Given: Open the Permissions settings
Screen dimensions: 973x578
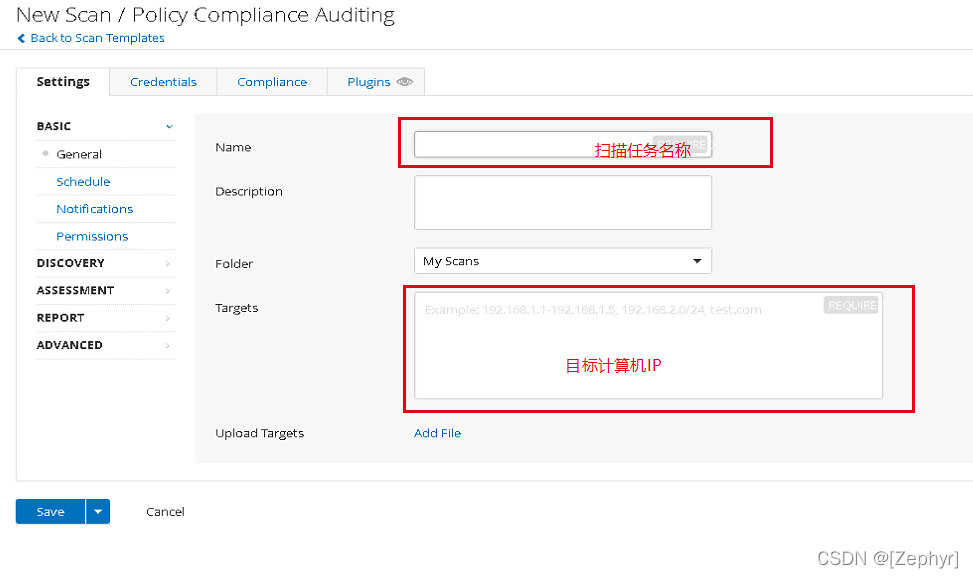Looking at the screenshot, I should pos(92,236).
